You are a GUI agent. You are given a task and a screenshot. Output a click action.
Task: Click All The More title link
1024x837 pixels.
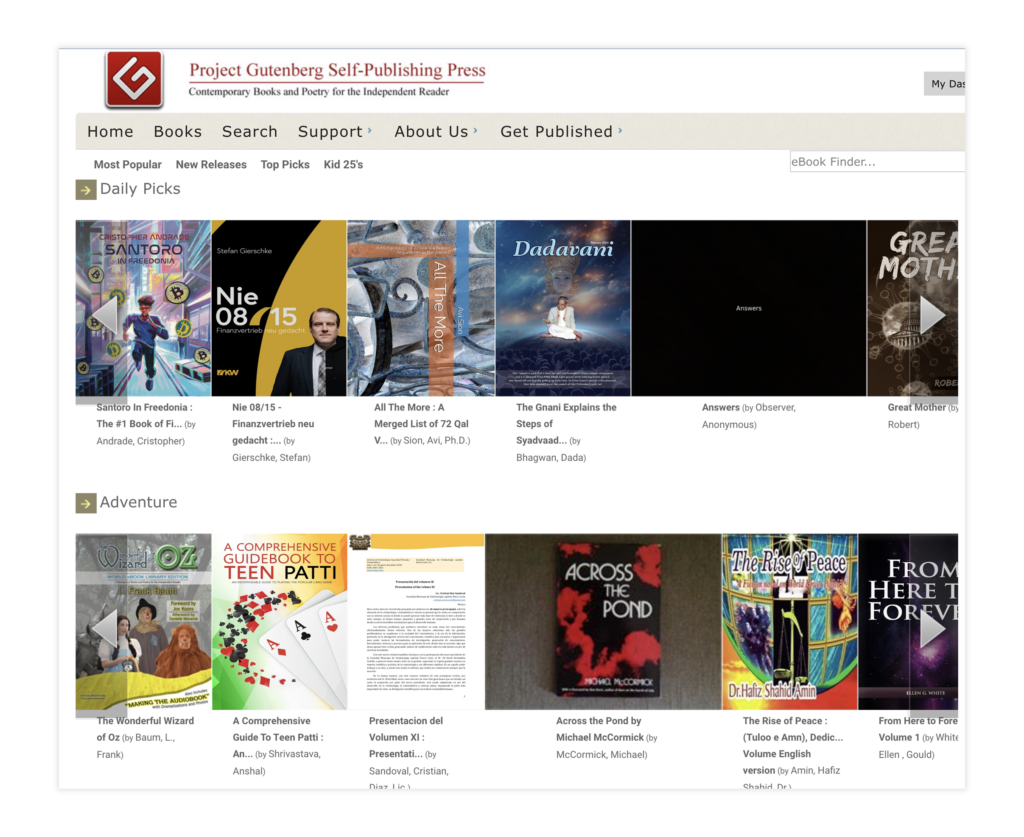coord(421,424)
